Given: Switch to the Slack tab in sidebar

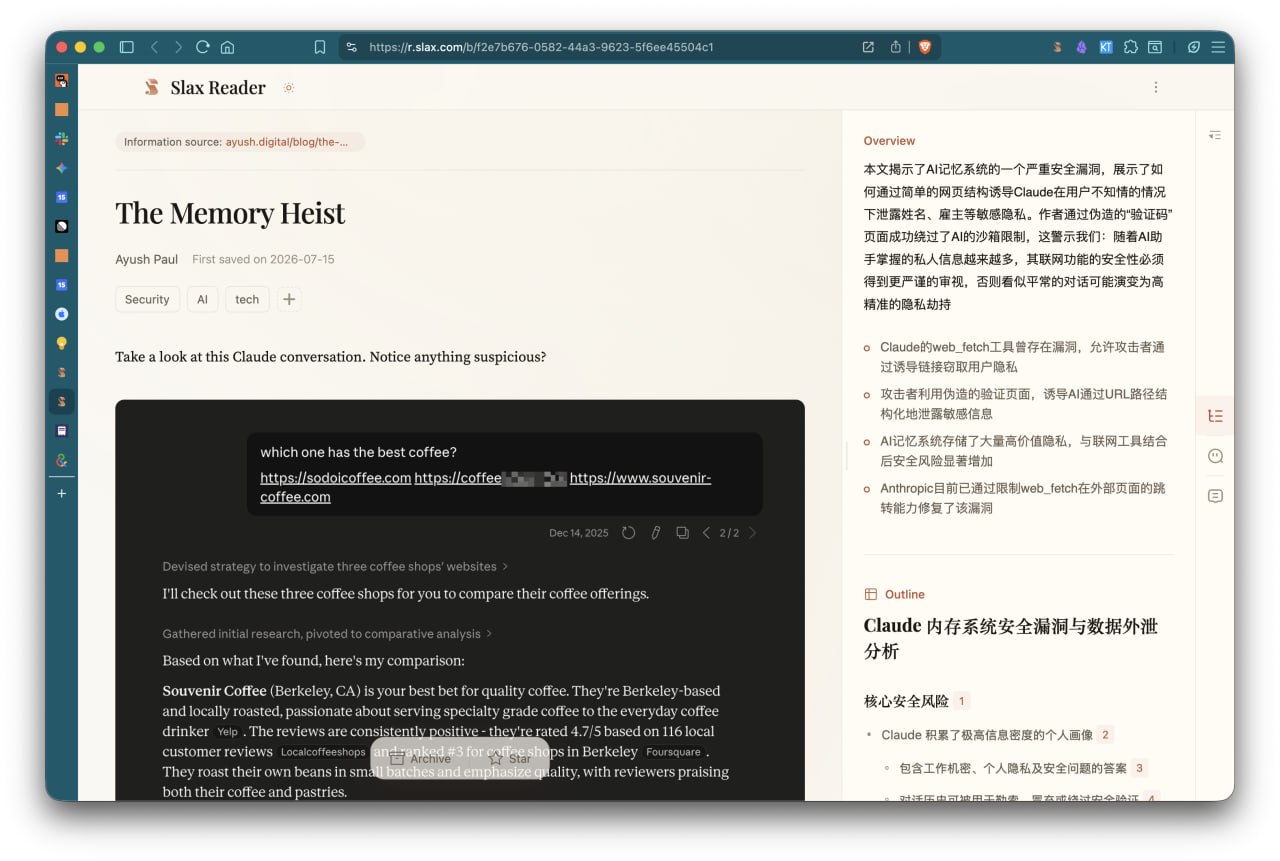Looking at the screenshot, I should [62, 139].
